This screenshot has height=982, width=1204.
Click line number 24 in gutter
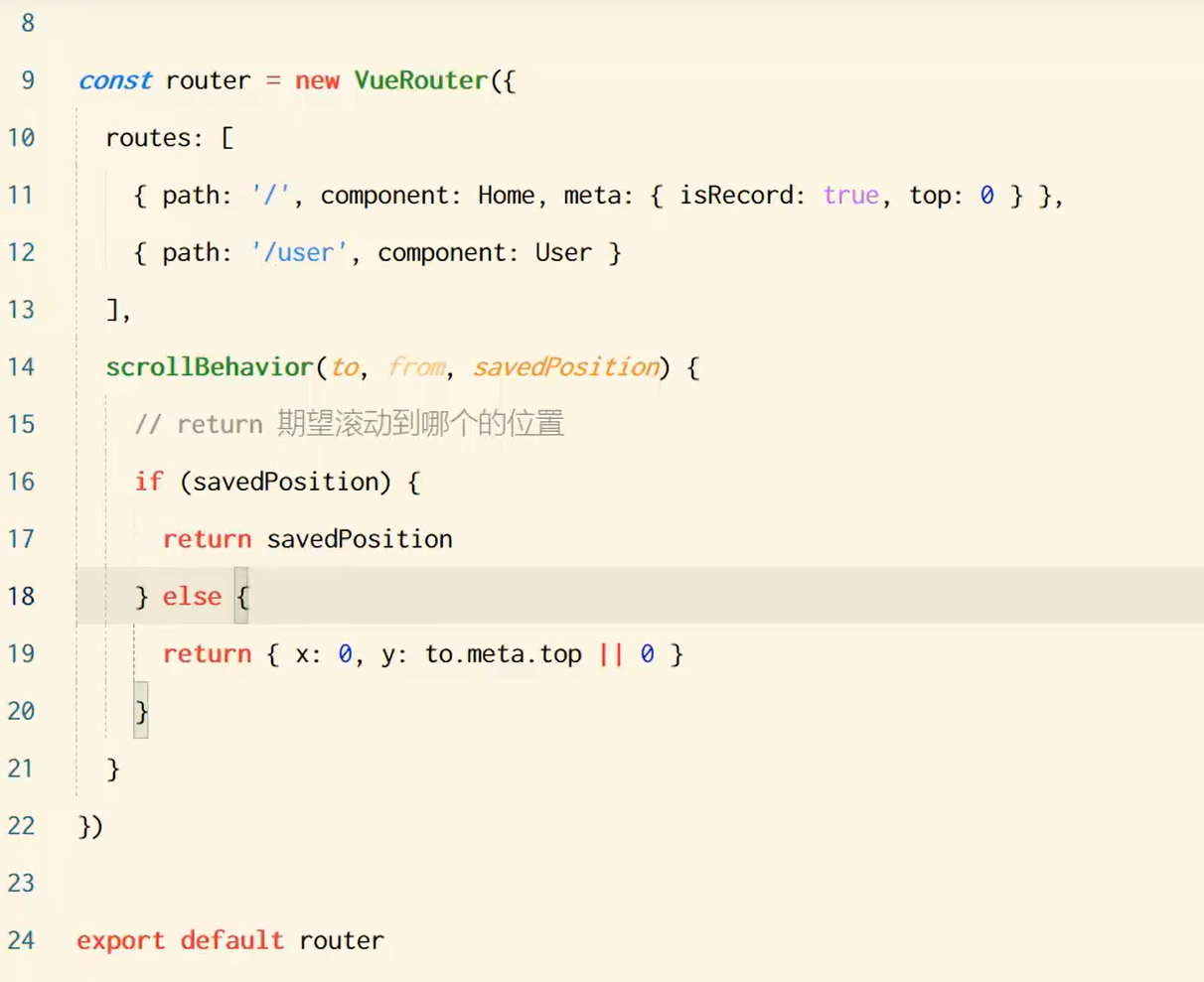pos(21,940)
